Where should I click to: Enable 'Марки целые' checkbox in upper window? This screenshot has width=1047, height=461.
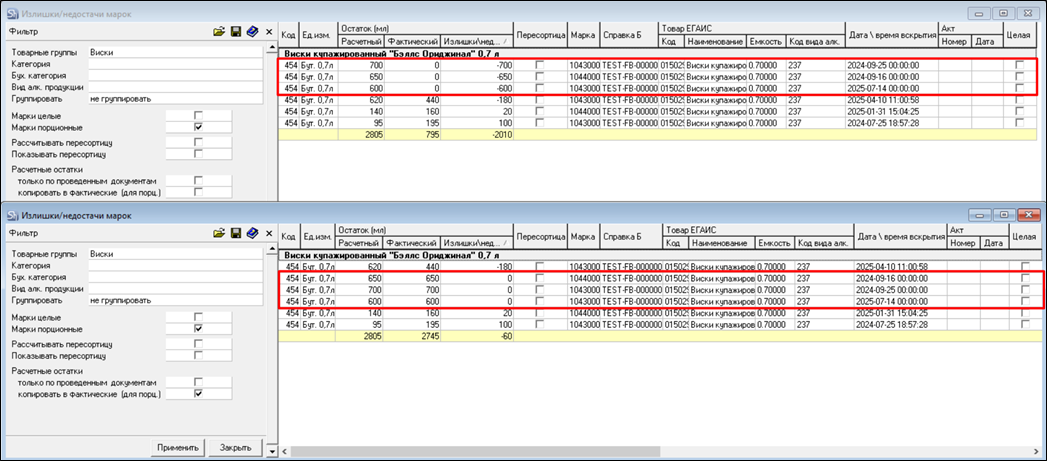tap(198, 115)
